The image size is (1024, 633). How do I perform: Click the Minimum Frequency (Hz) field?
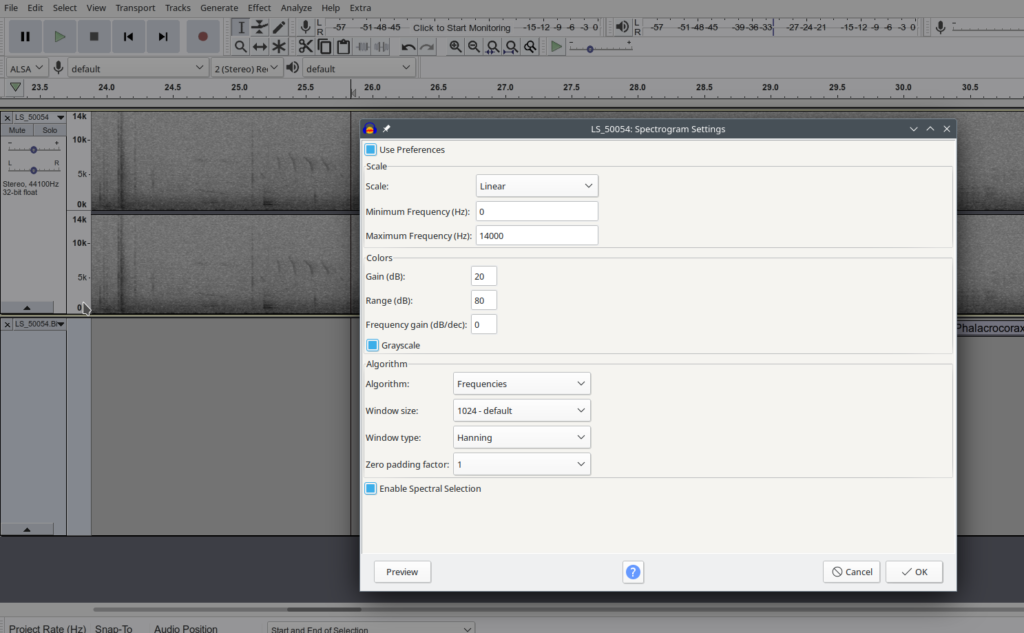click(537, 212)
